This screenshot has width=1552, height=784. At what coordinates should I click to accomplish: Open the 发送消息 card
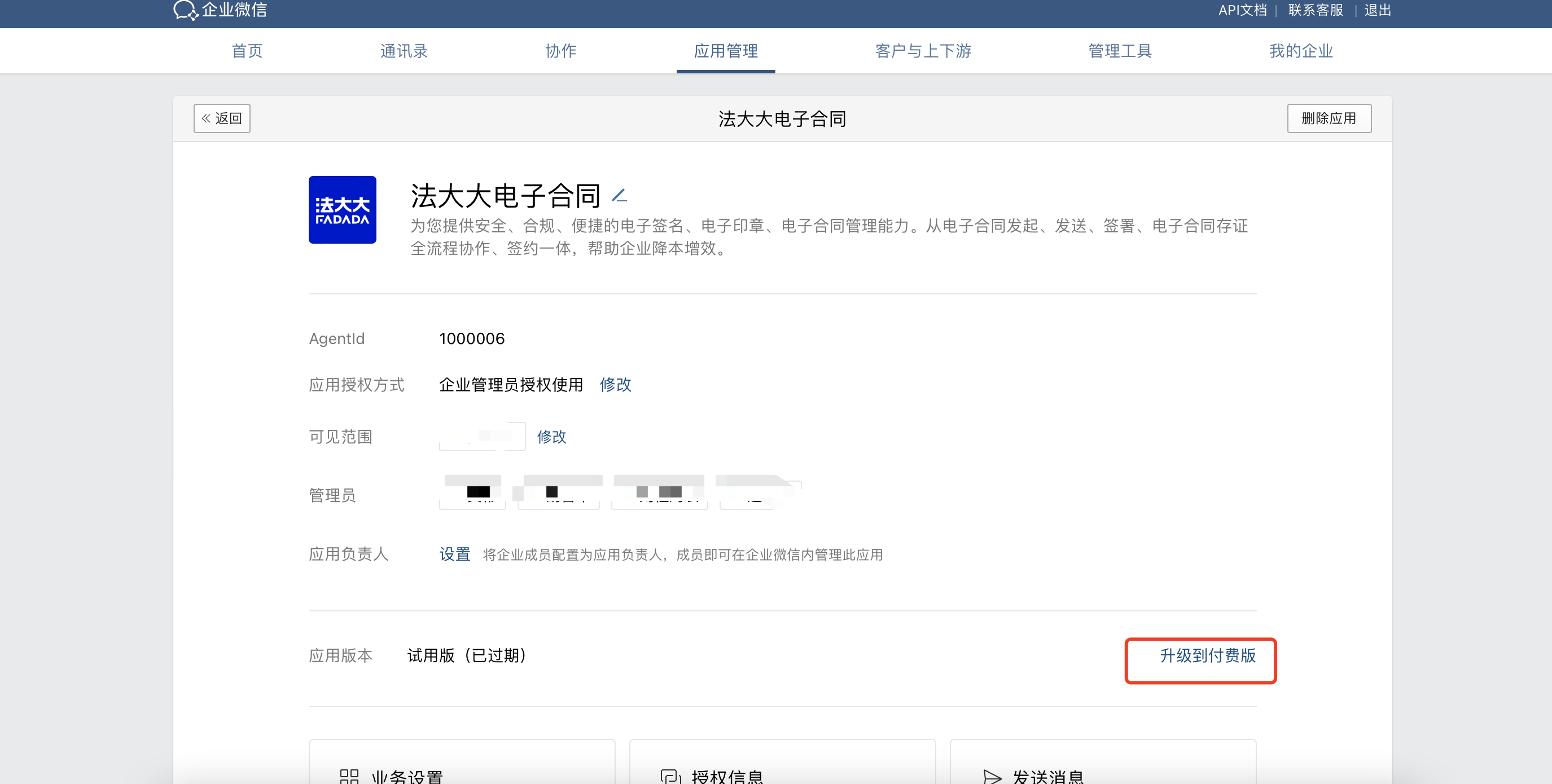[1103, 761]
